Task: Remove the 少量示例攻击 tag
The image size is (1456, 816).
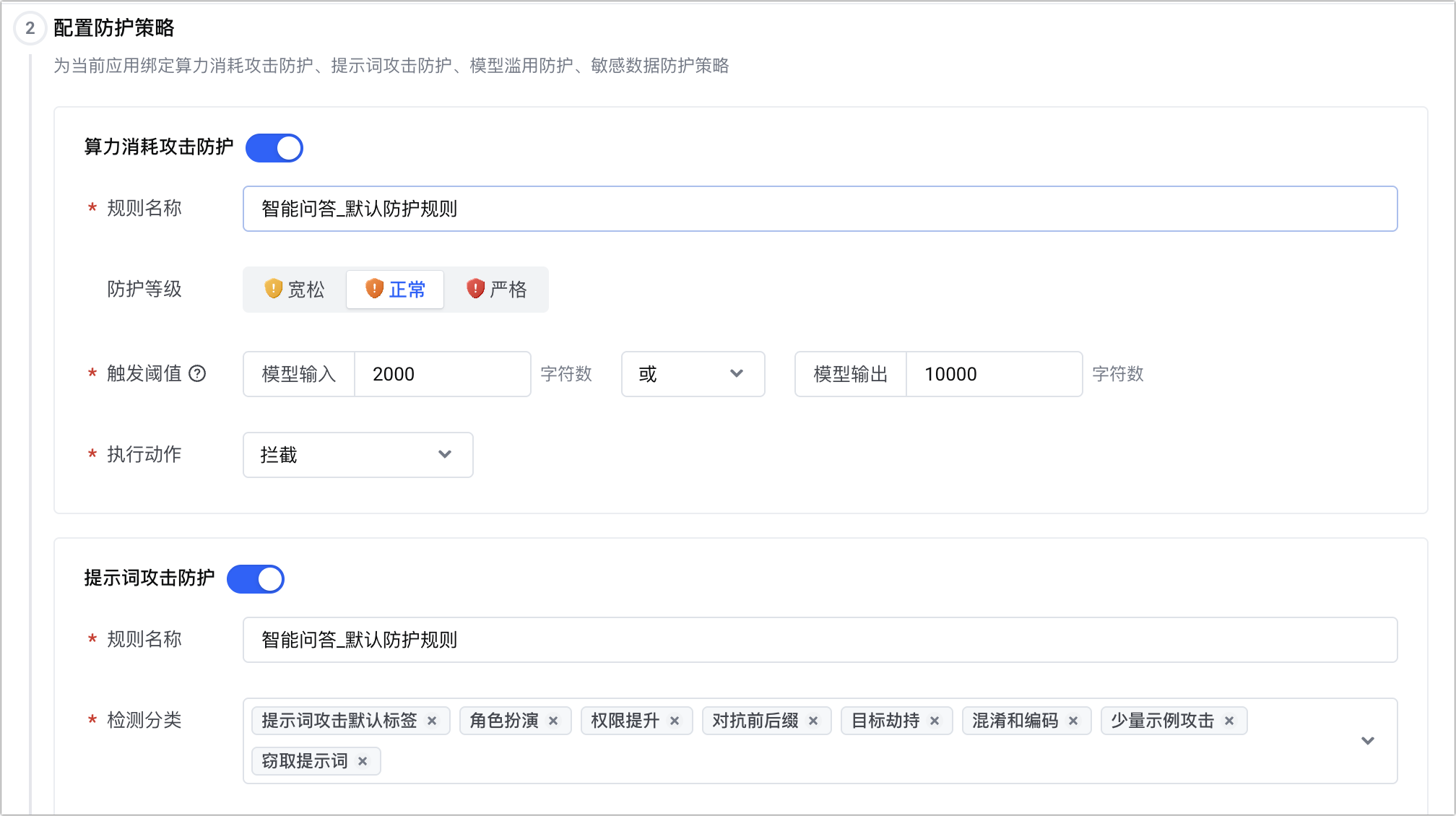Action: tap(1229, 721)
